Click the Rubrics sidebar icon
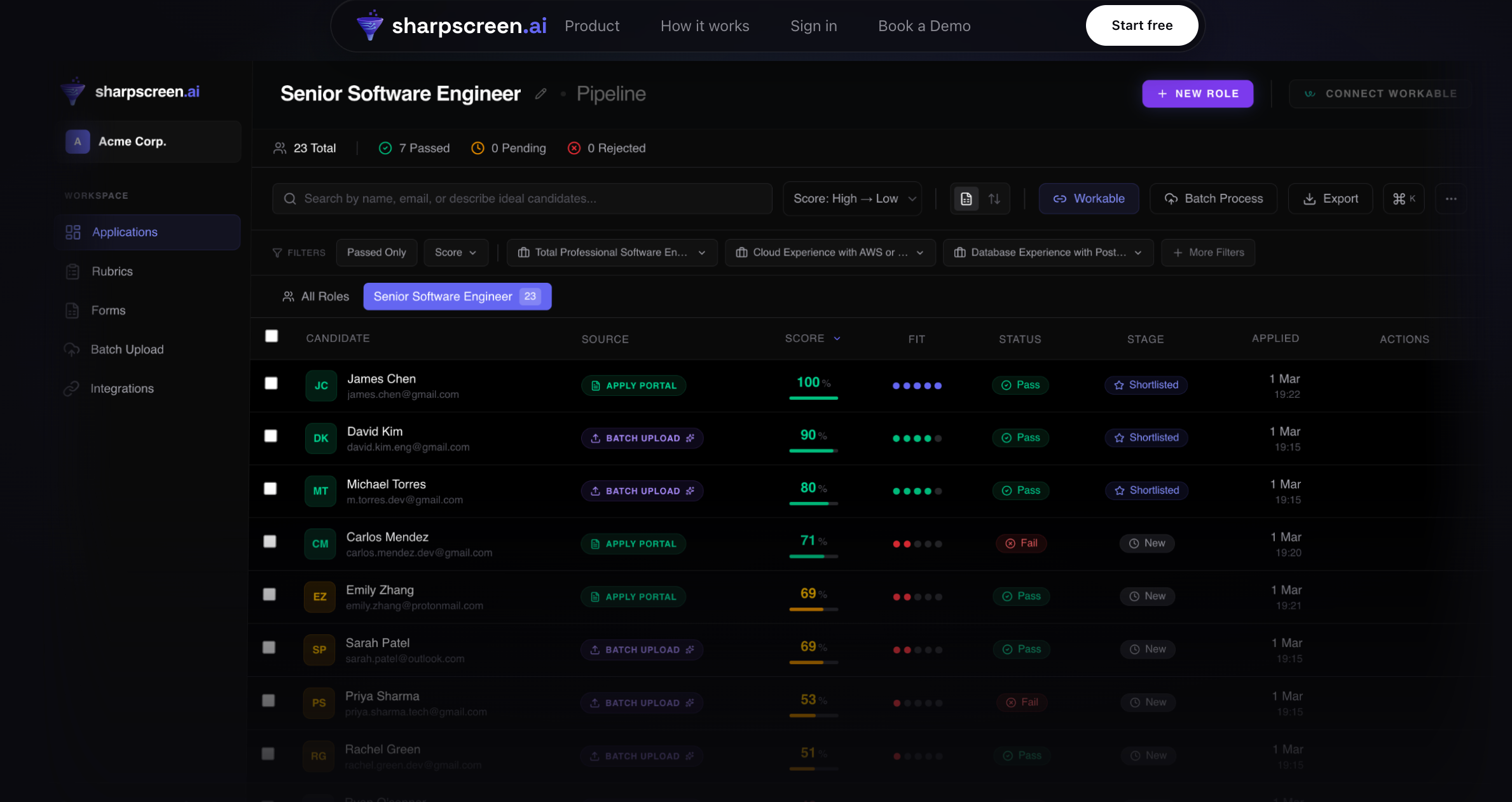This screenshot has width=1512, height=802. click(x=73, y=271)
